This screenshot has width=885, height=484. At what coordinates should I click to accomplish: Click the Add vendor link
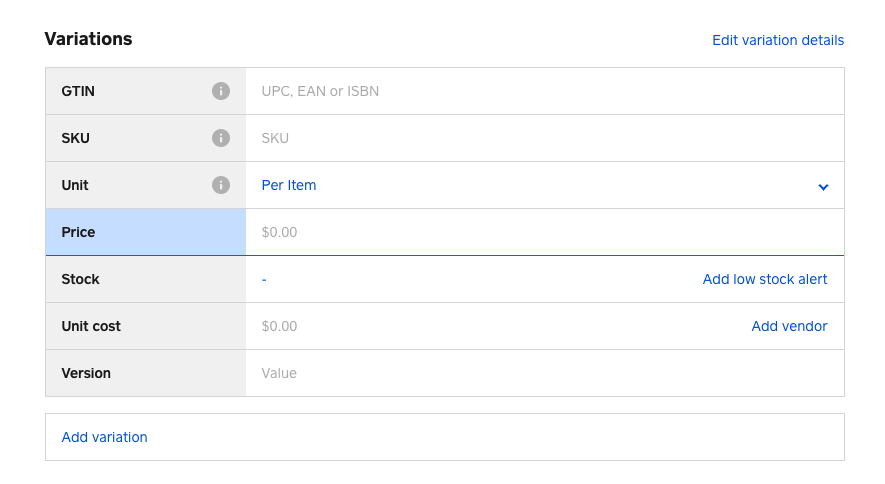[789, 326]
